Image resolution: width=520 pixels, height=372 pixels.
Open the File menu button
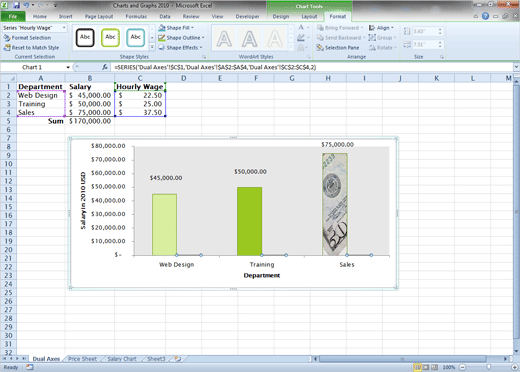click(x=13, y=16)
